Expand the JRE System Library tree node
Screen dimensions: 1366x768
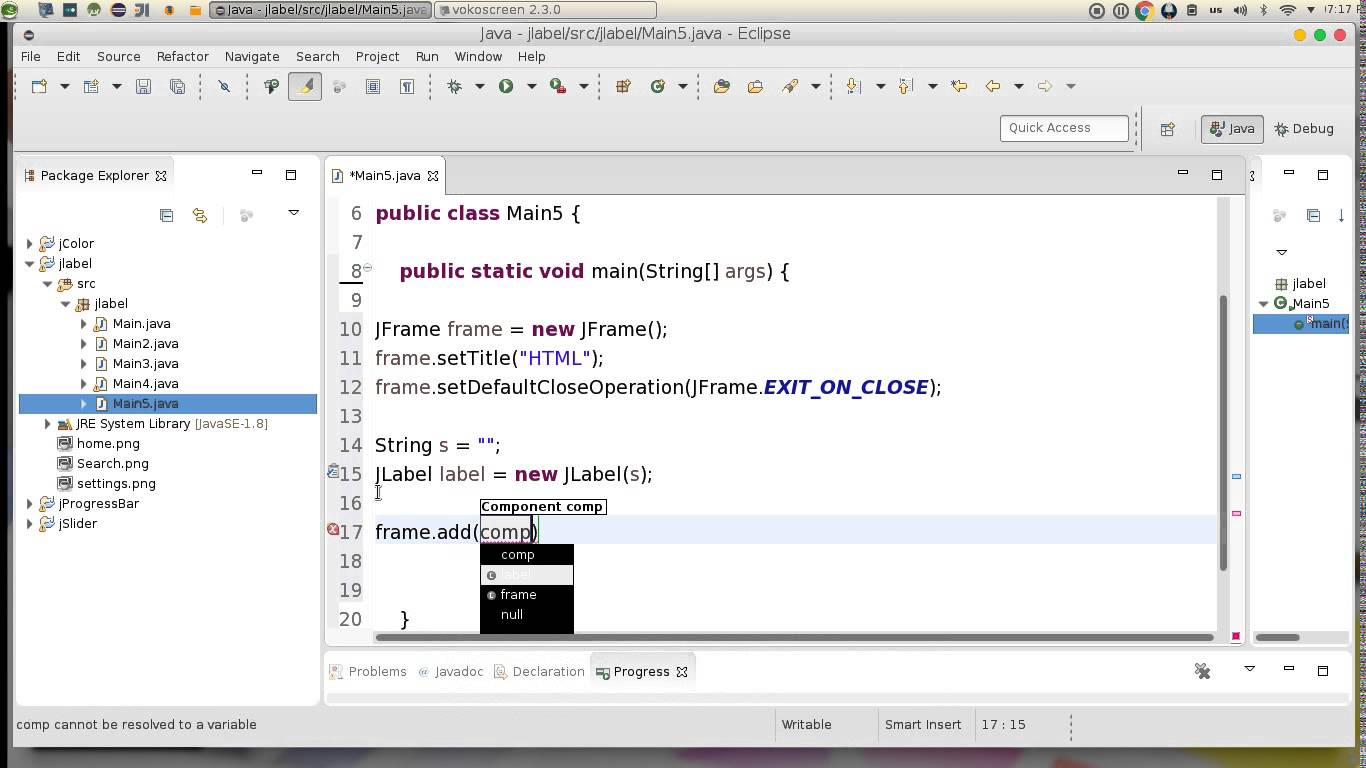click(x=47, y=423)
